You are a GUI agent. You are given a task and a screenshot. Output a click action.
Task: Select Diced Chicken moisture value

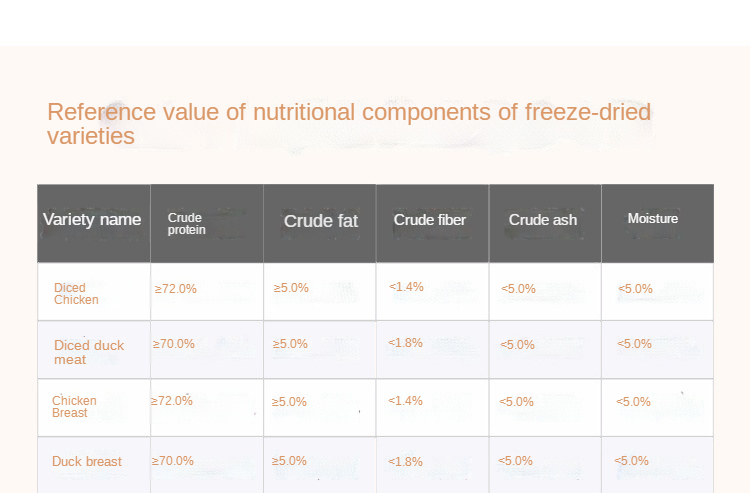click(636, 289)
